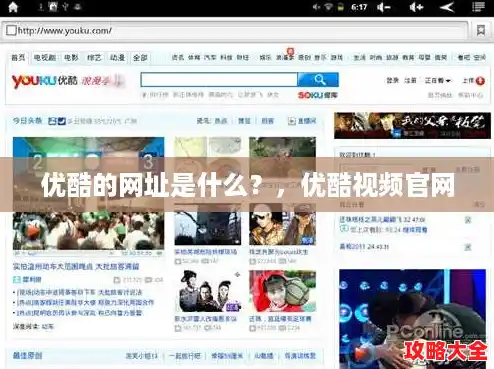Click the 直播间 icon in headline bar

point(292,121)
